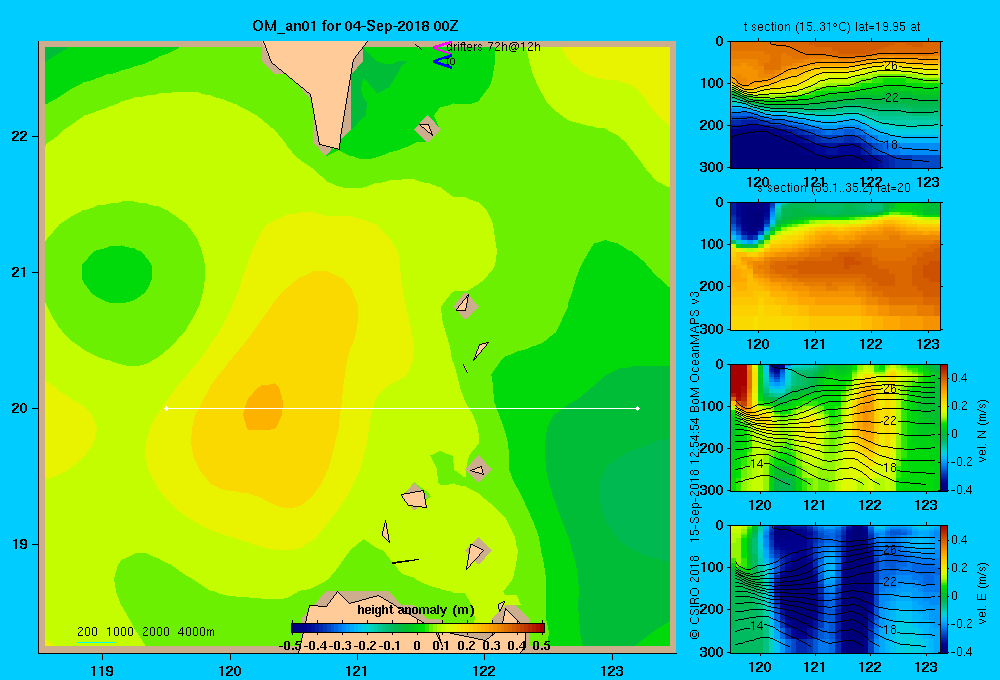Click latitude label 21 on main map
This screenshot has height=680, width=1000.
coord(20,272)
